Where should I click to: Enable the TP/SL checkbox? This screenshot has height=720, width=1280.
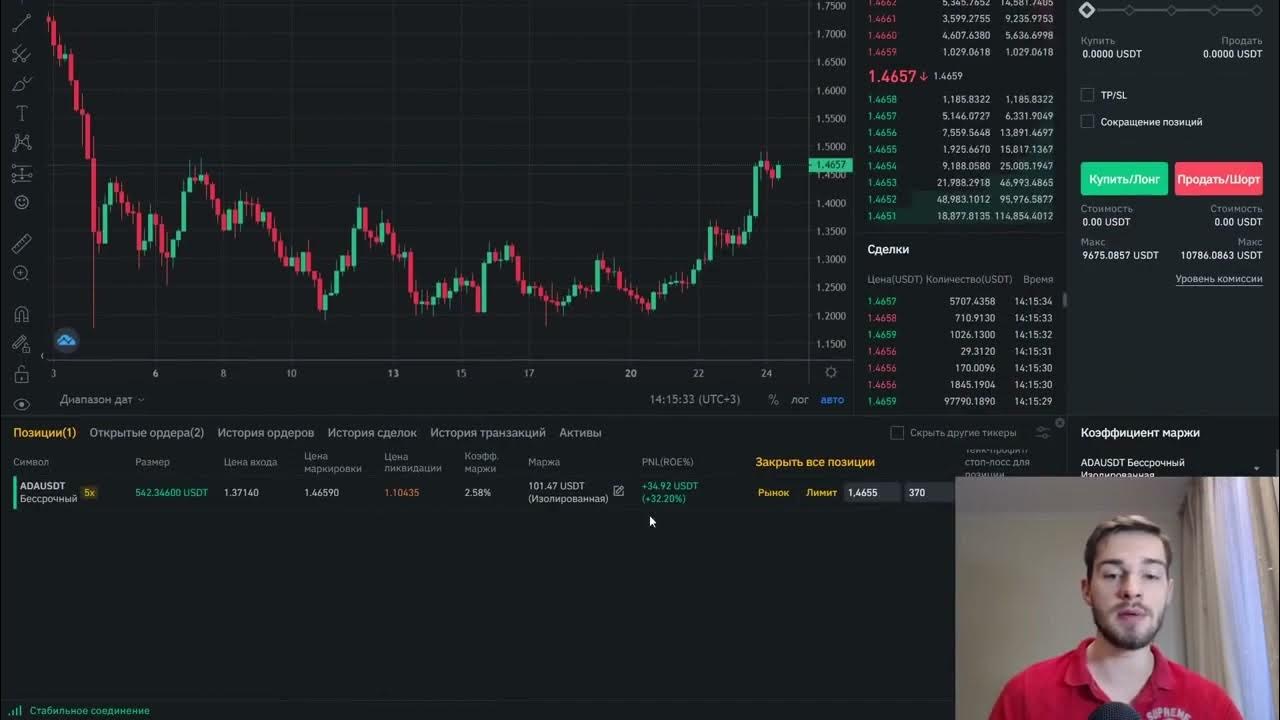1087,95
